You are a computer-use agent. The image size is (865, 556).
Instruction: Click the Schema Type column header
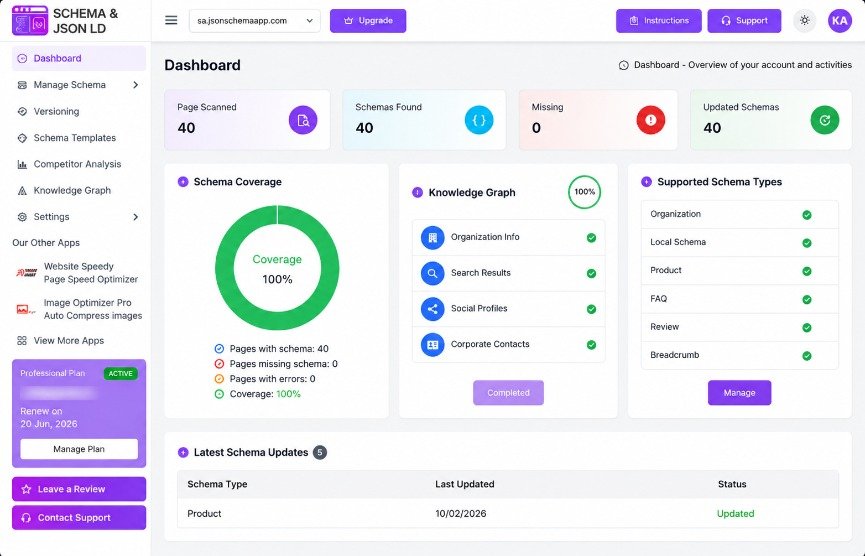pos(217,484)
